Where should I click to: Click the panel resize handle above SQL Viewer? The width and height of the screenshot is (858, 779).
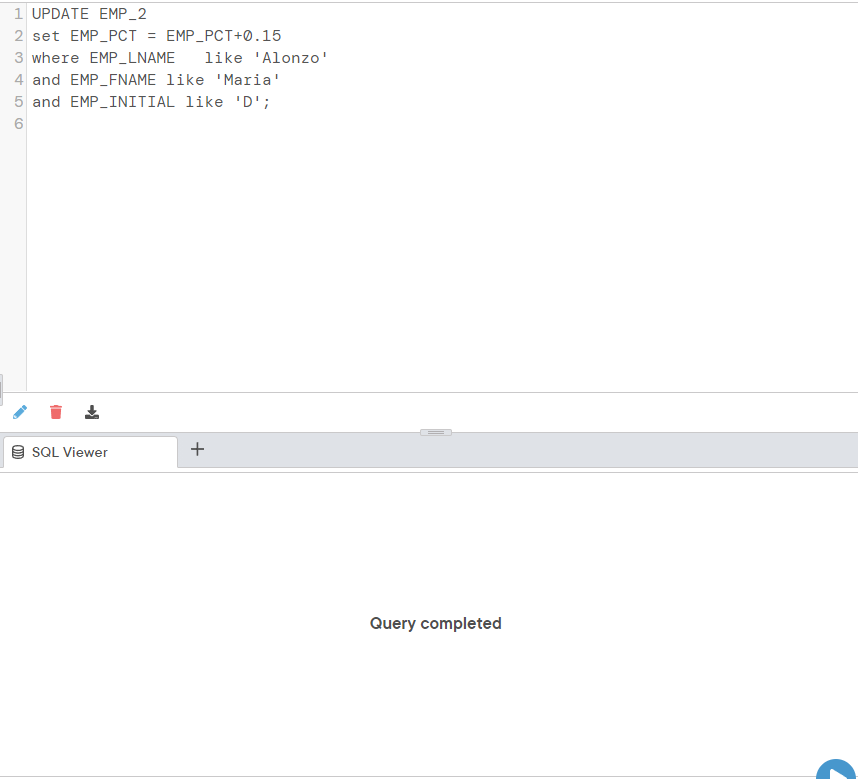(435, 432)
